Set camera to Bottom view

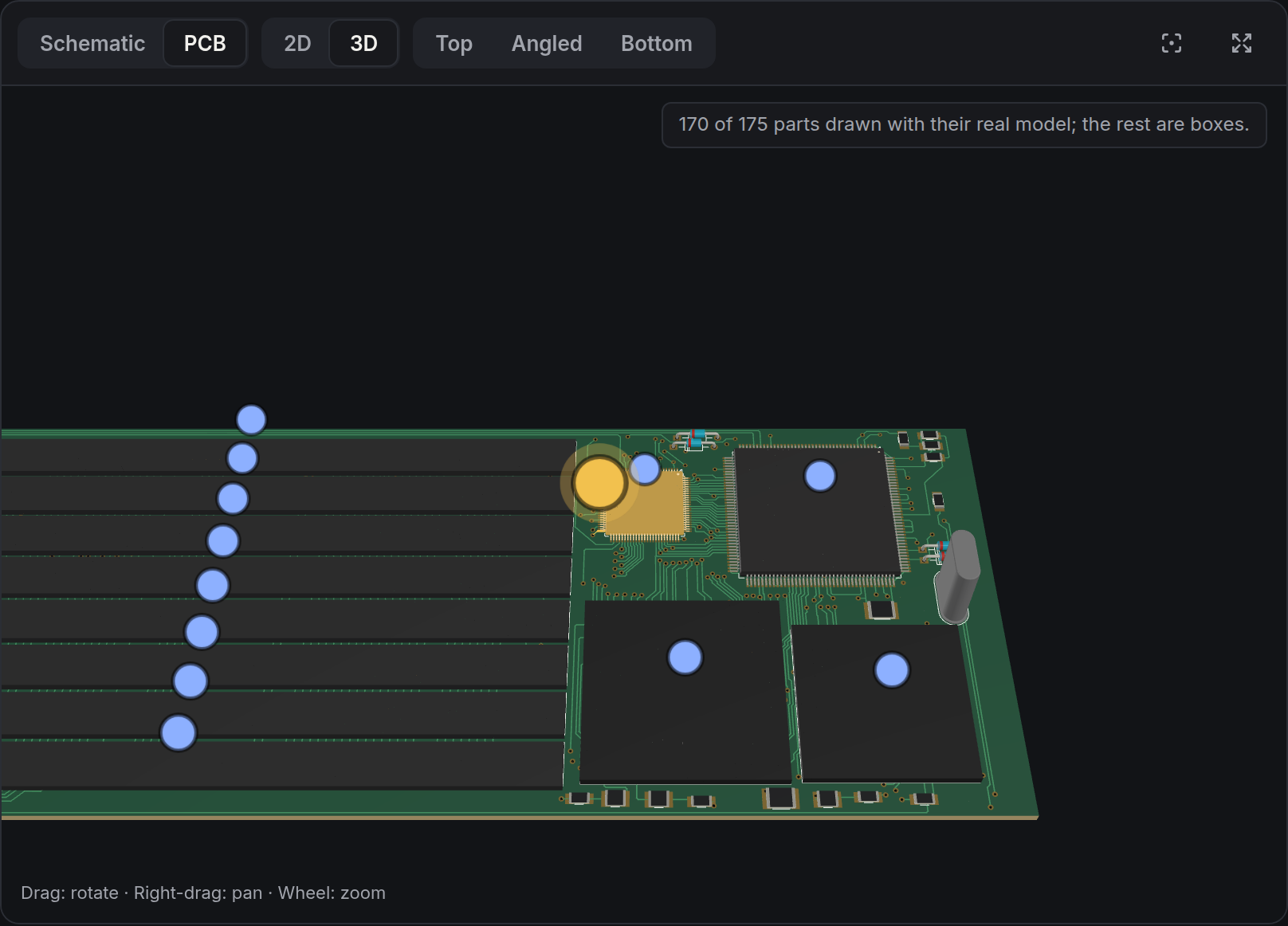[x=656, y=43]
